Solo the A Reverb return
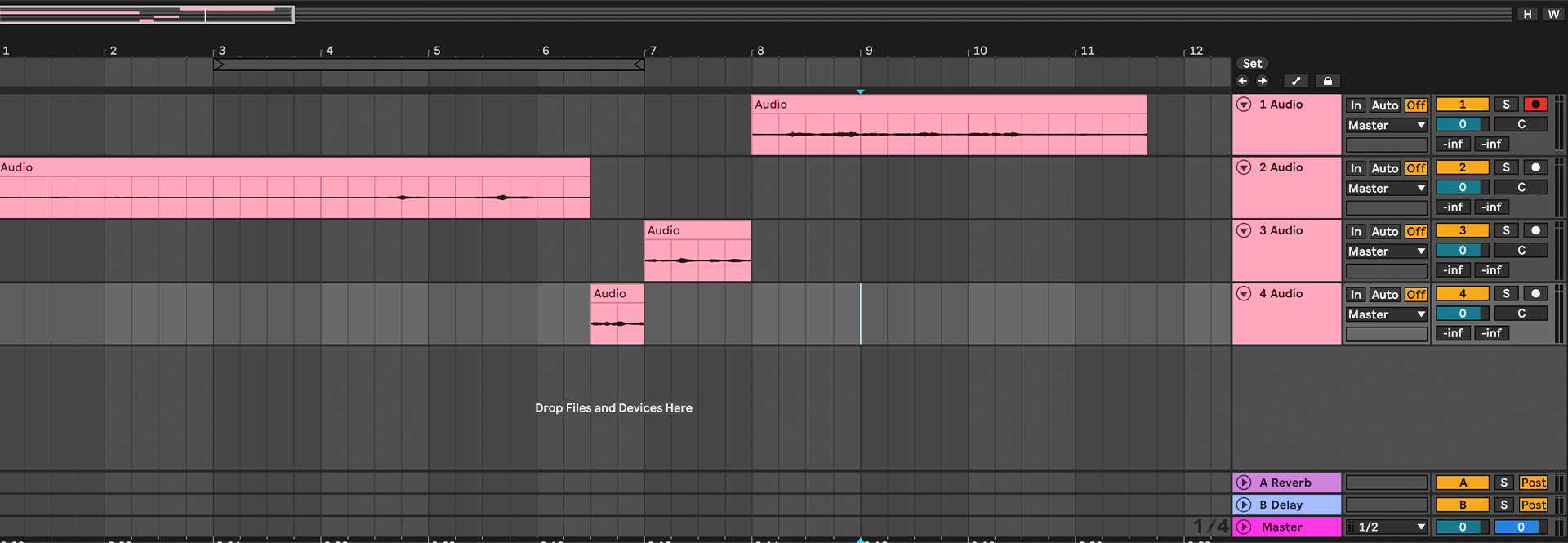1568x543 pixels. (x=1503, y=483)
